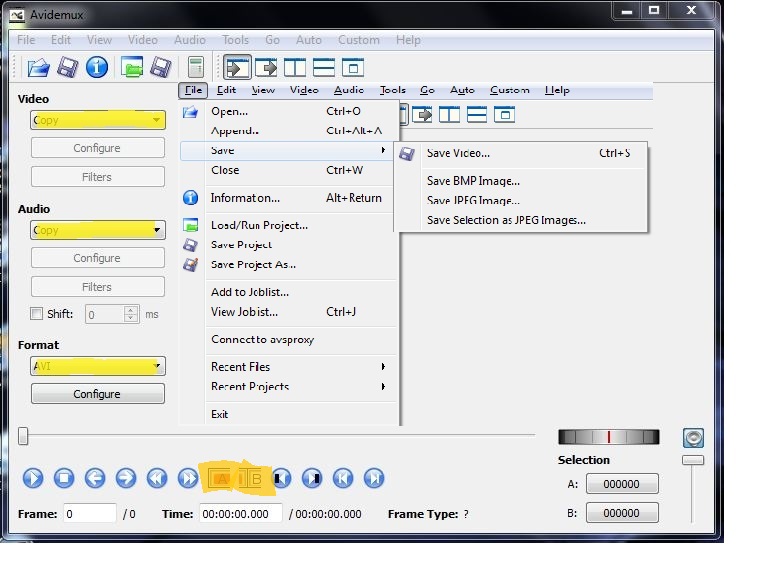
Task: Click the calculator icon in the toolbar
Action: tap(195, 68)
